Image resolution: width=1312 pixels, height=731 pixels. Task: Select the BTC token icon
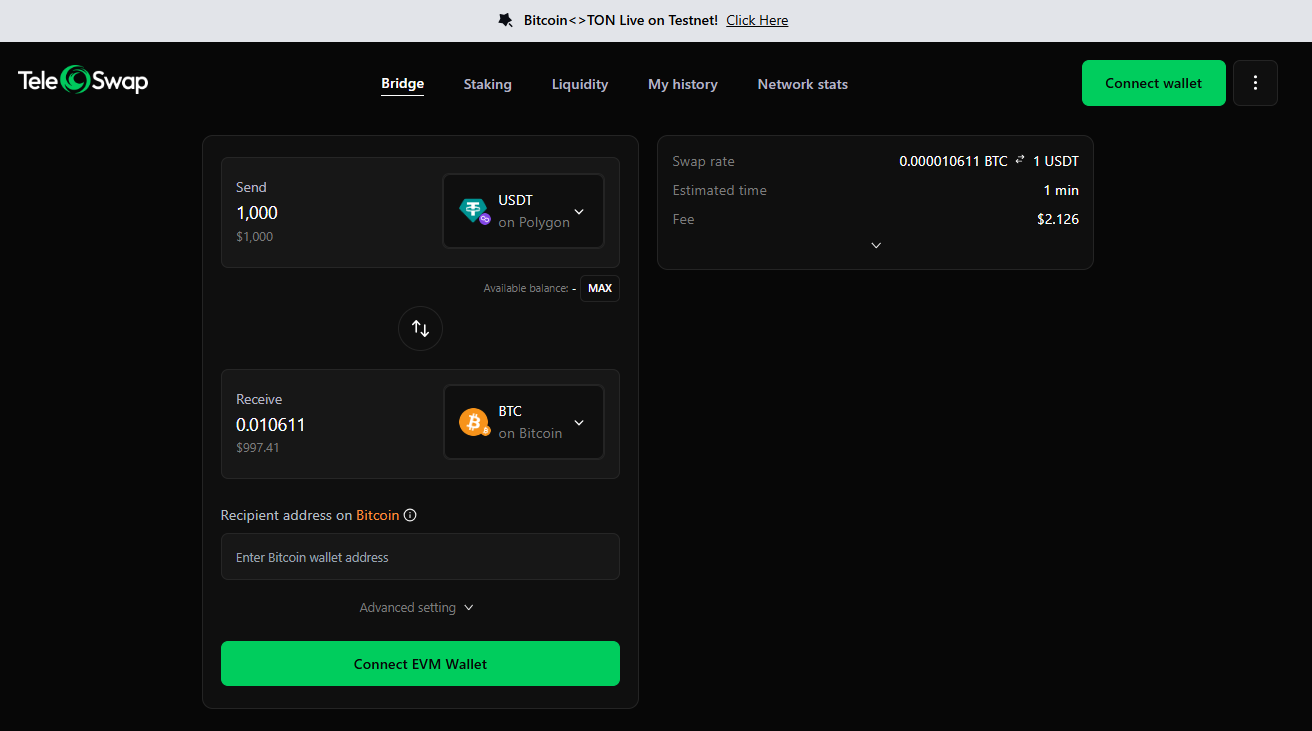pos(472,421)
